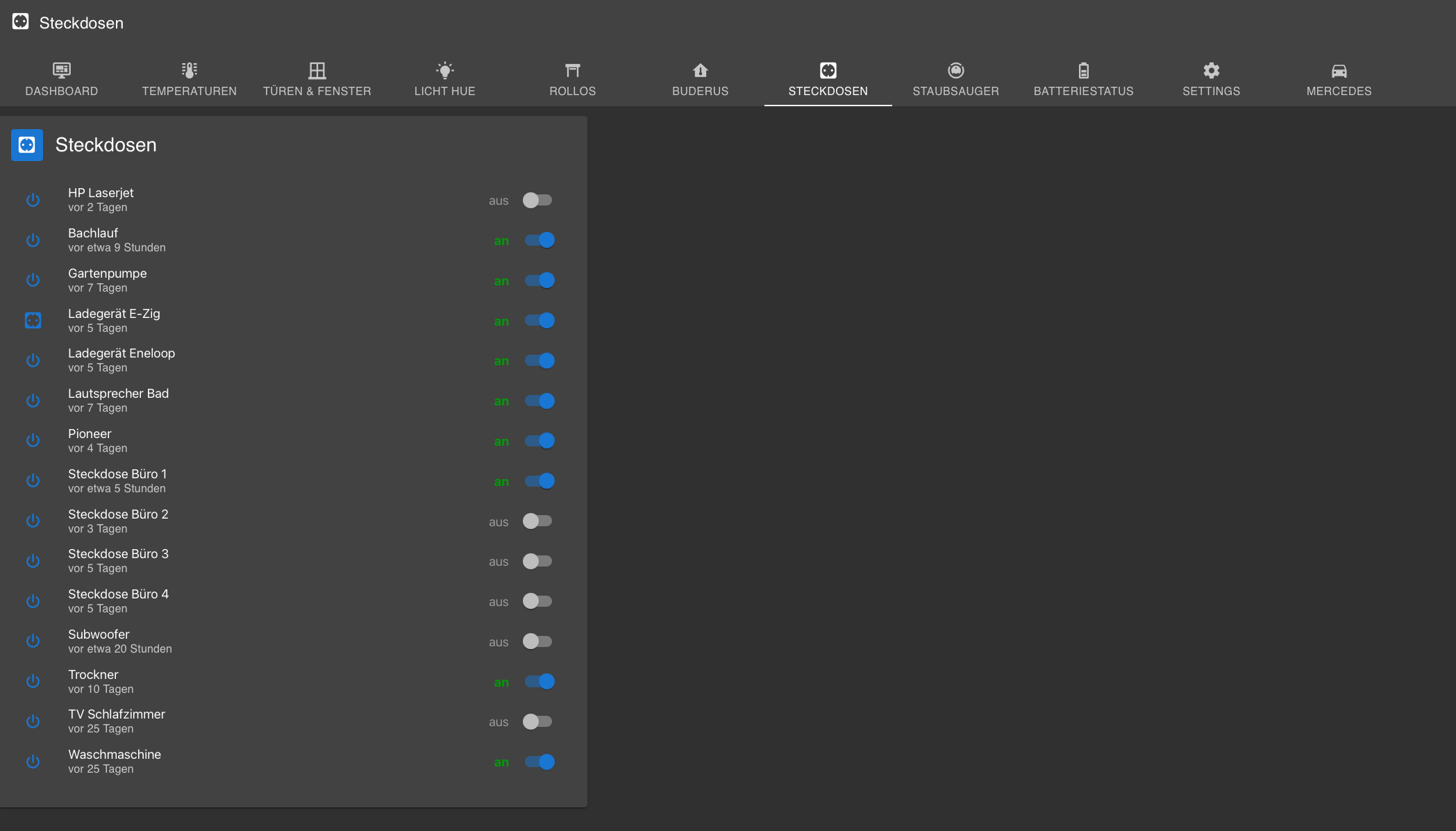
Task: Turn on the HP Laserjet switch
Action: tap(537, 200)
